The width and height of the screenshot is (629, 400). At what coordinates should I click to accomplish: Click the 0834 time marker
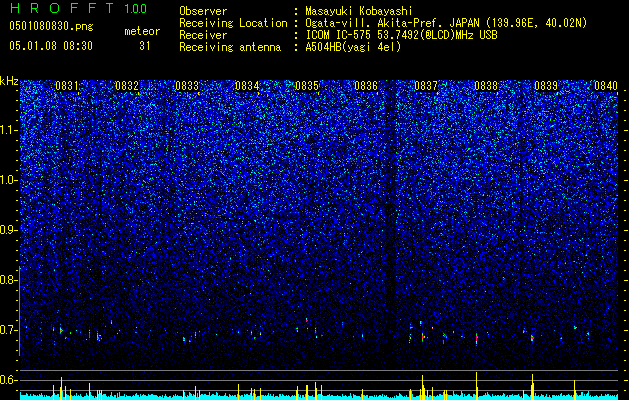coord(247,86)
